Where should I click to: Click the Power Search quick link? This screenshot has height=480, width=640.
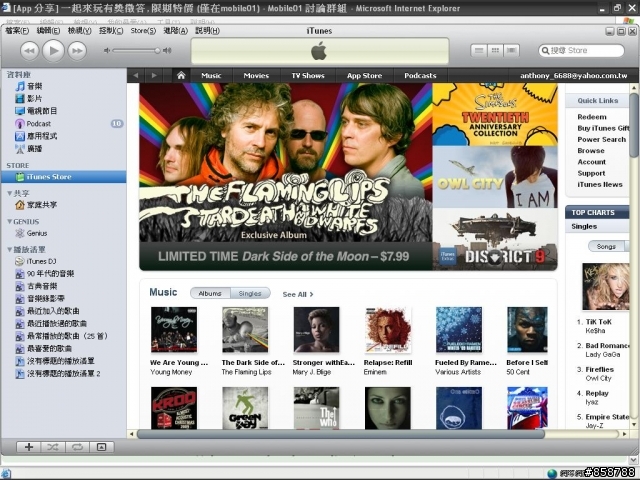pyautogui.click(x=602, y=139)
